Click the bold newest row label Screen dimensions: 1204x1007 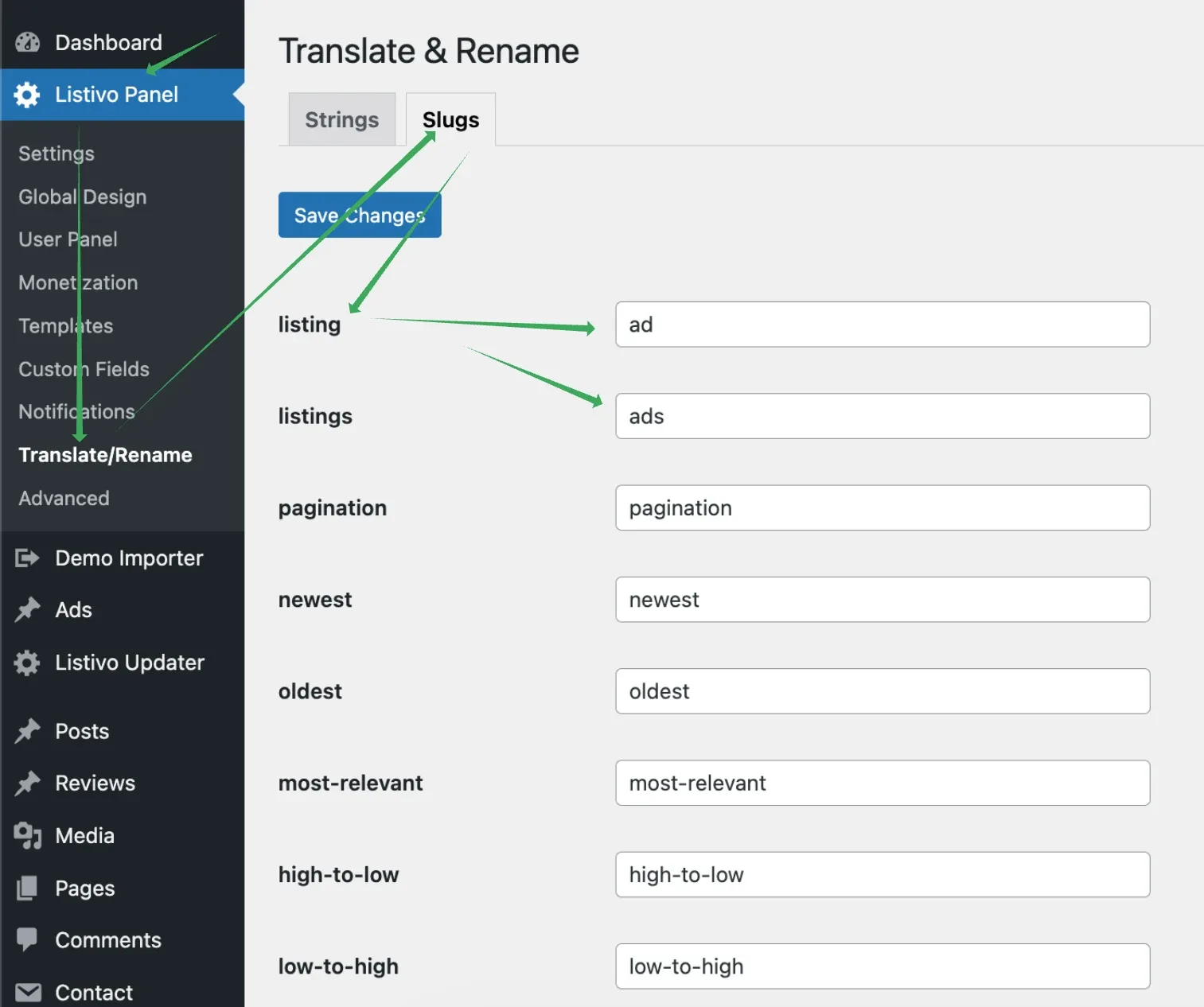[315, 600]
